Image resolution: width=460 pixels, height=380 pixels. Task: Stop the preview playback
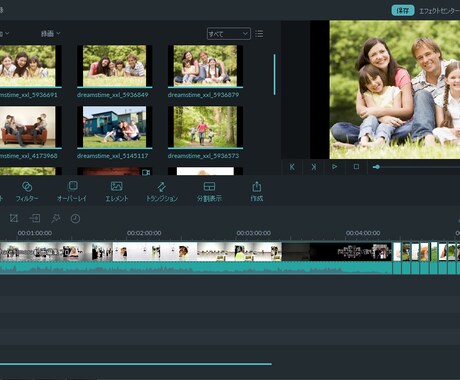click(356, 167)
